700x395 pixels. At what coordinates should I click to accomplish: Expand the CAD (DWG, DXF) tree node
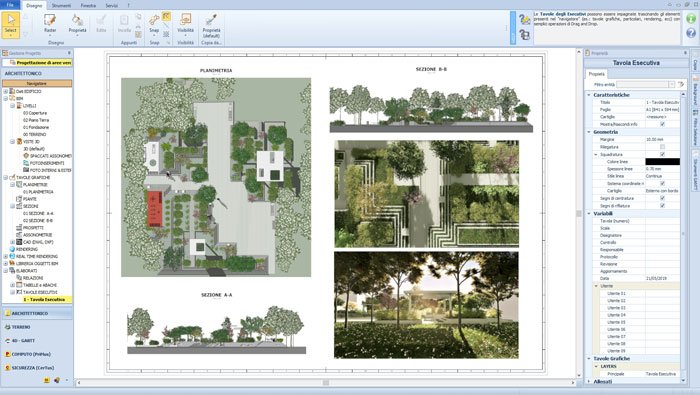click(12, 242)
